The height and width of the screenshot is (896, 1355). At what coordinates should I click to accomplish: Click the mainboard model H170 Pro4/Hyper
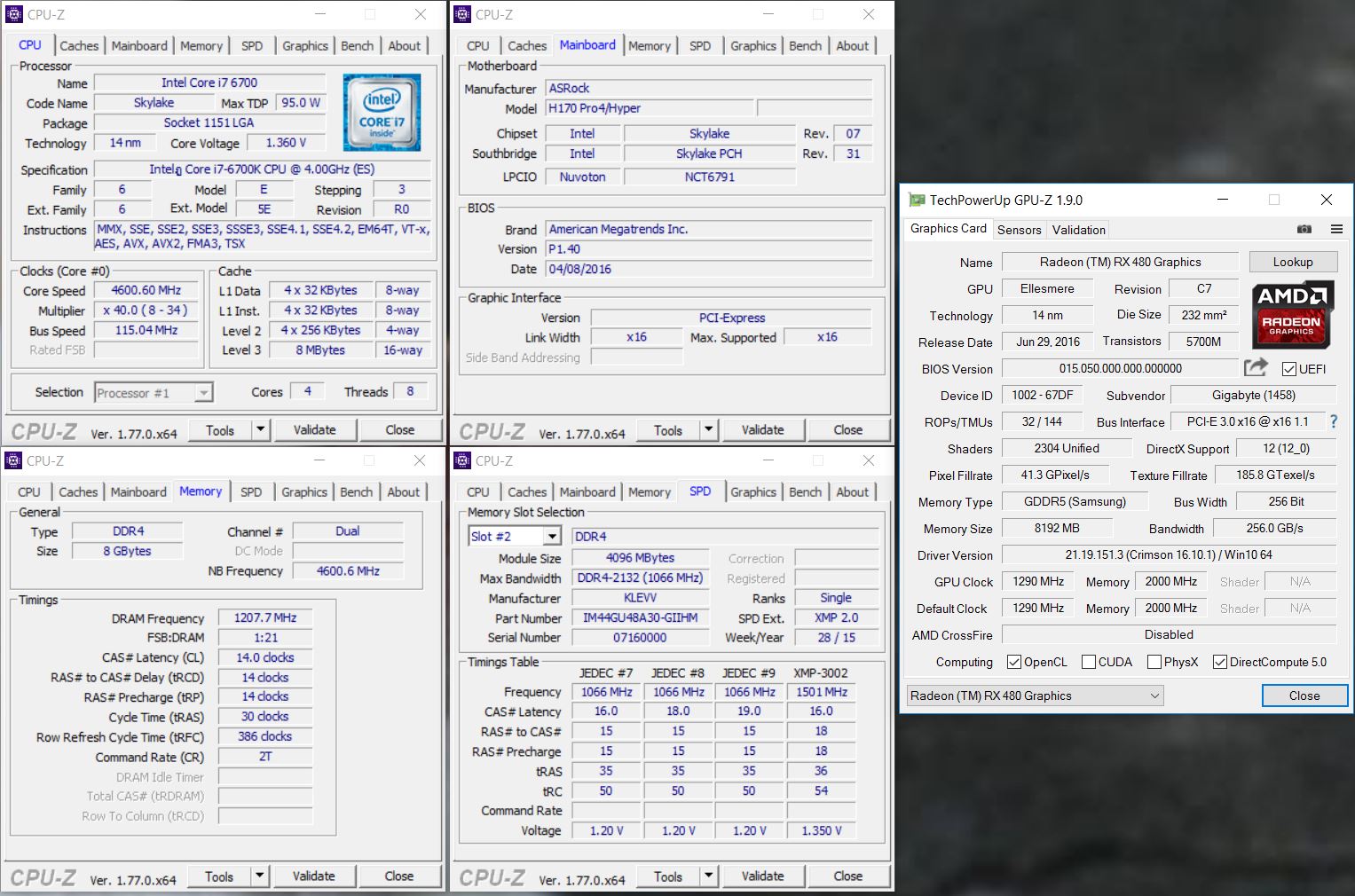click(x=650, y=108)
